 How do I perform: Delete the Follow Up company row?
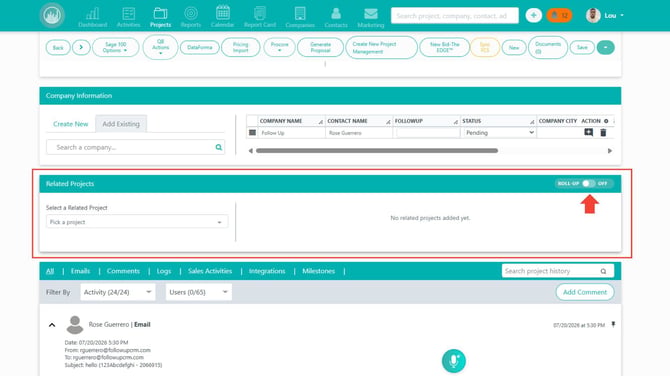[603, 133]
